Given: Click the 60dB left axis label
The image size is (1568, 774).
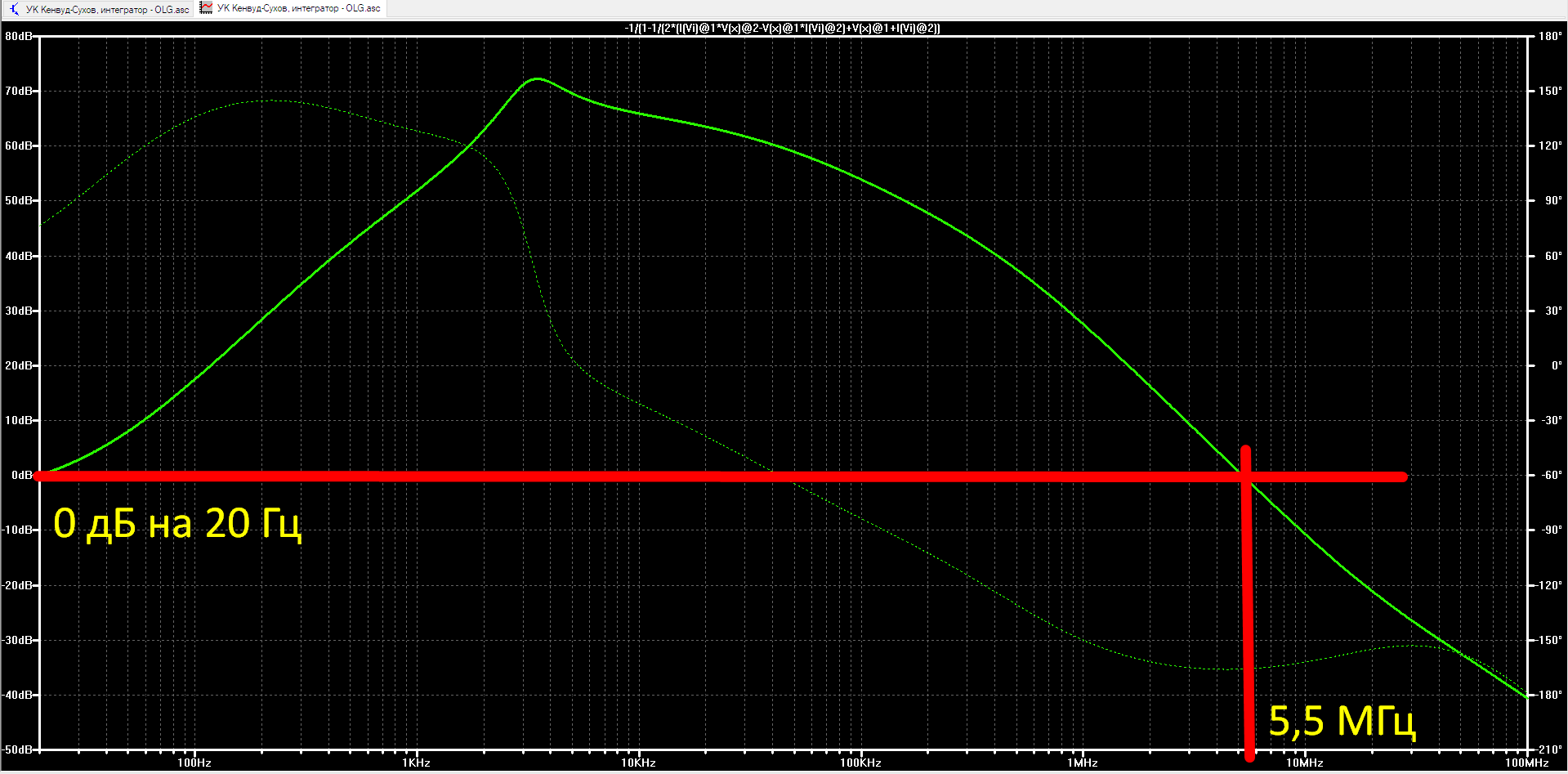Looking at the screenshot, I should pos(19,145).
